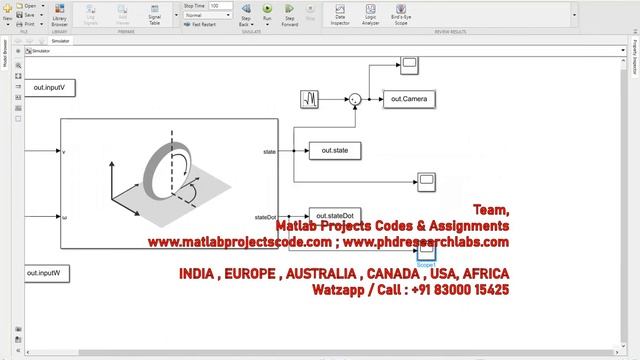Screen dimensions: 640x360
Task: Click the Fit to View palette icon
Action: click(x=18, y=76)
